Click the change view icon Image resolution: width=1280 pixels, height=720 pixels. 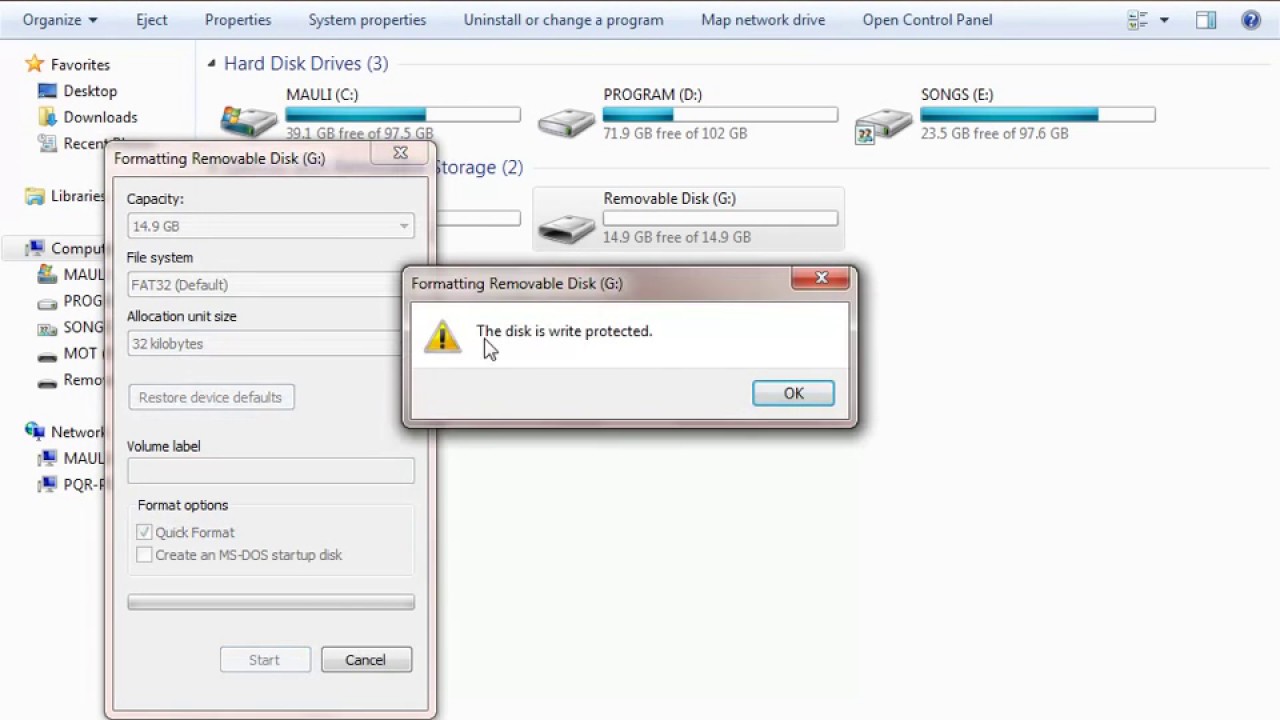pos(1137,20)
